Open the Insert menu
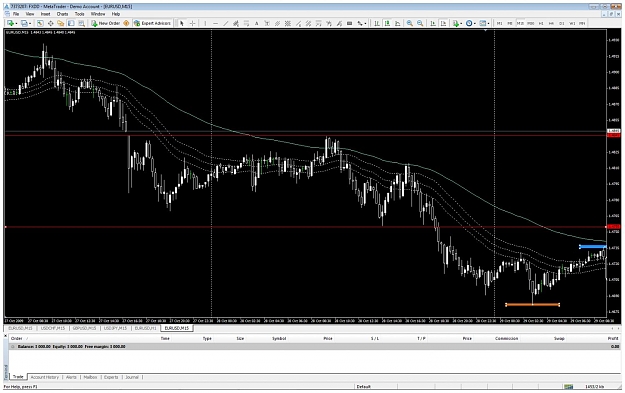This screenshot has width=625, height=393. (45, 14)
